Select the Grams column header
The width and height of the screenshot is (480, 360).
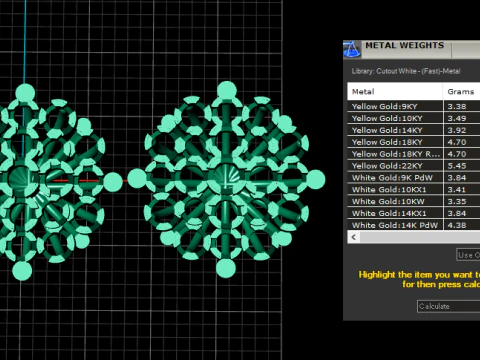pyautogui.click(x=462, y=91)
